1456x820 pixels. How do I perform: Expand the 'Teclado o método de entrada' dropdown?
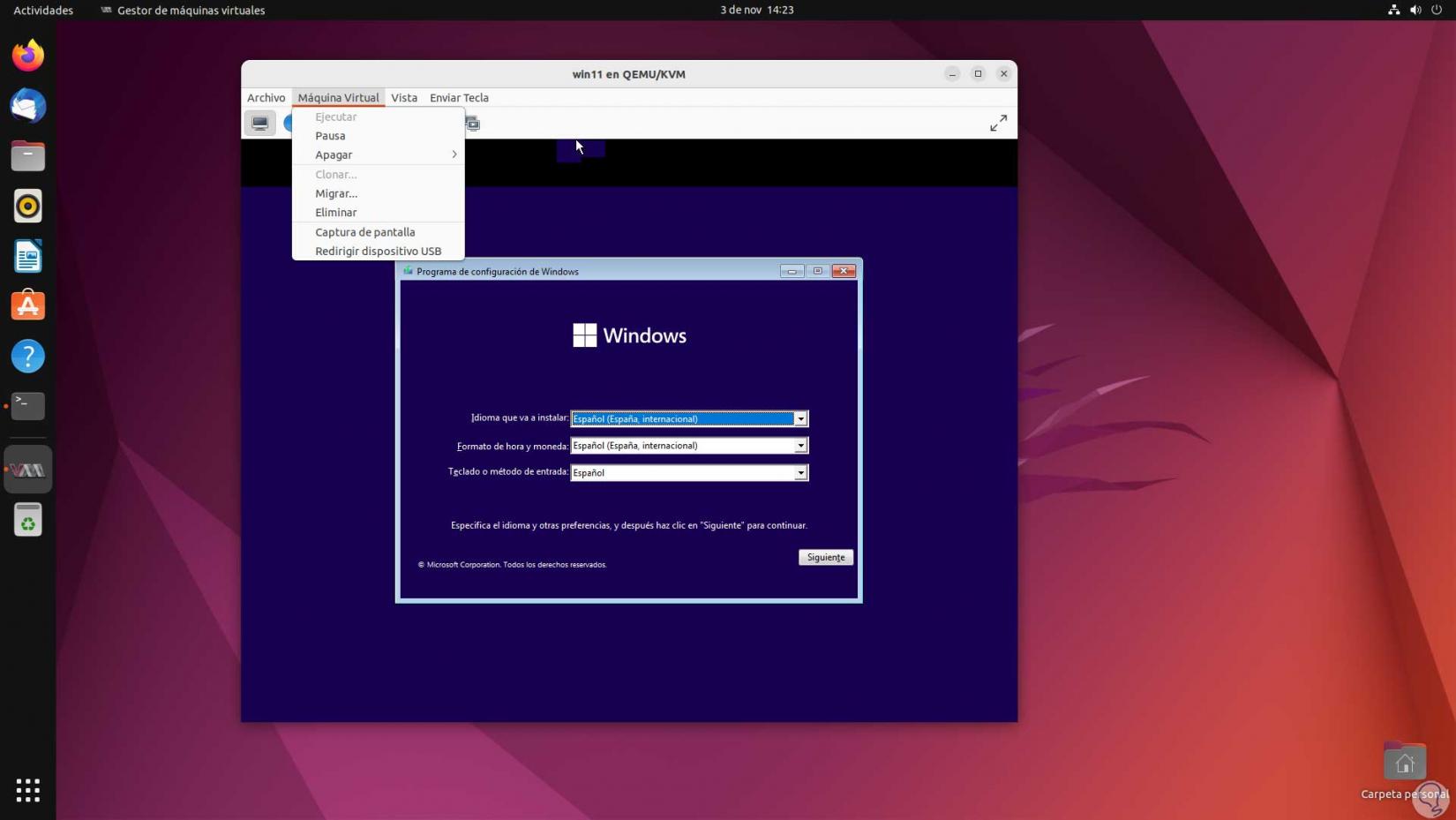pos(799,473)
